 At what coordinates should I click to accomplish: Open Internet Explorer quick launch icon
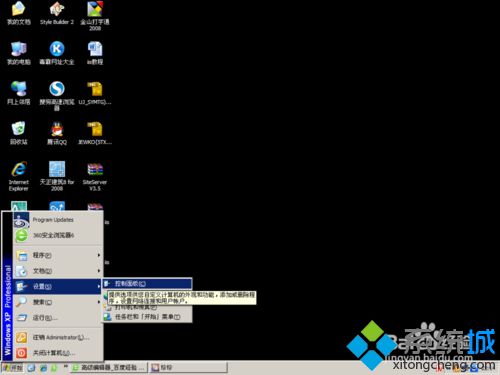[x=43, y=368]
